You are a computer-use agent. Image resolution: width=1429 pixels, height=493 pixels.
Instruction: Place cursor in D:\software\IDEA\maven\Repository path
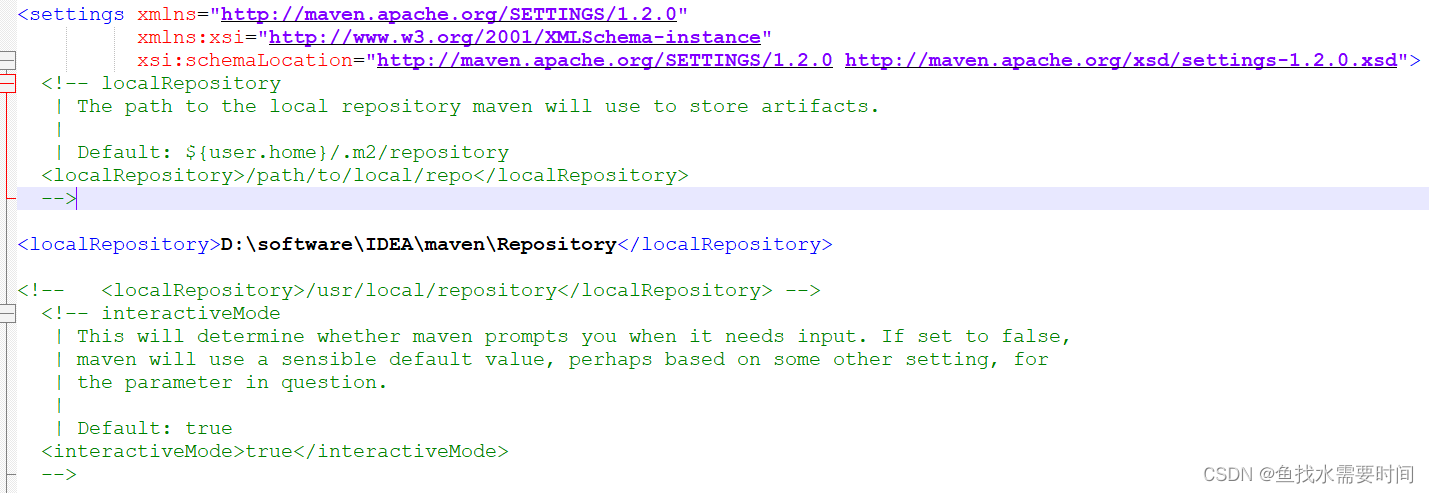[419, 244]
